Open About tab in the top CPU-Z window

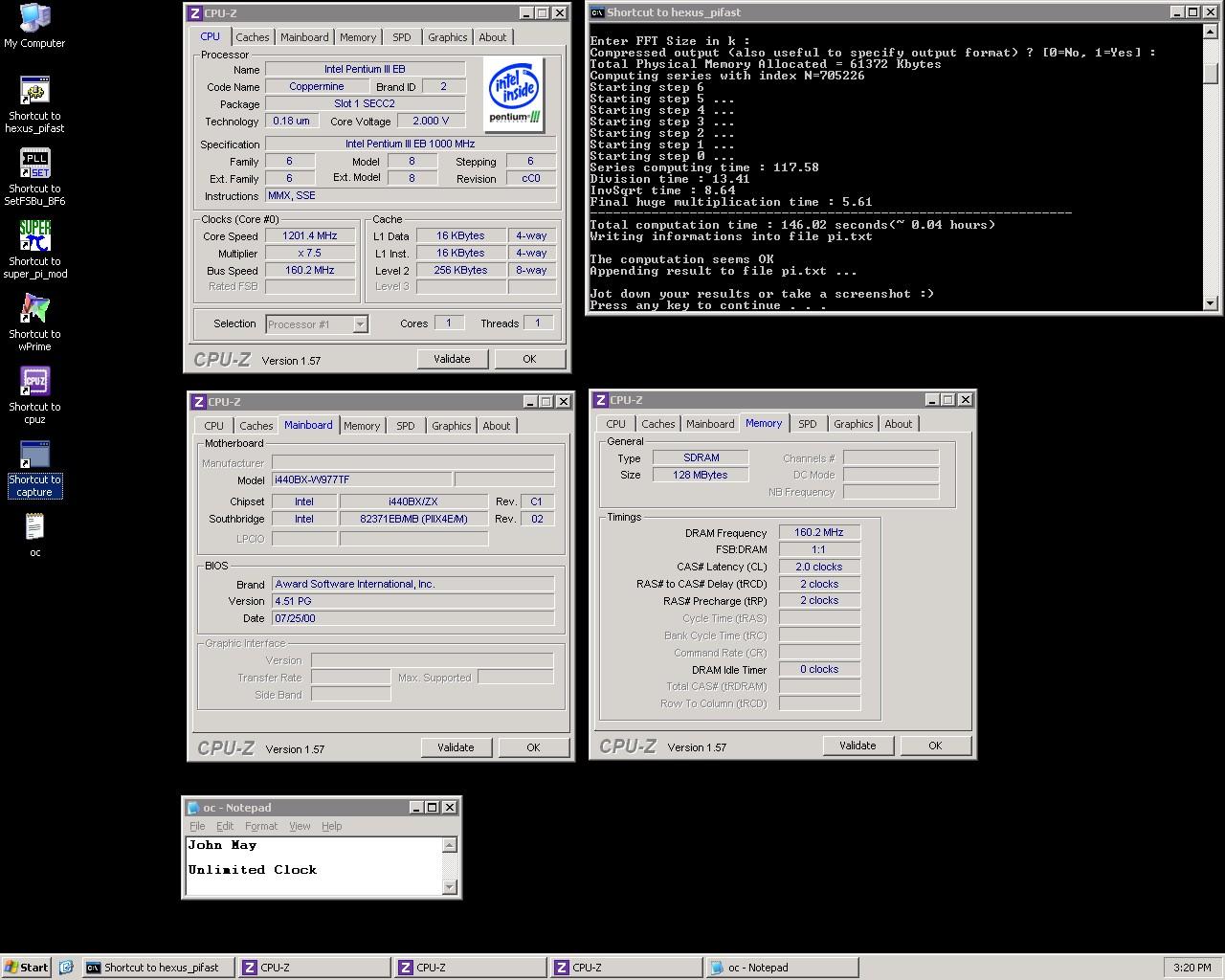(493, 37)
